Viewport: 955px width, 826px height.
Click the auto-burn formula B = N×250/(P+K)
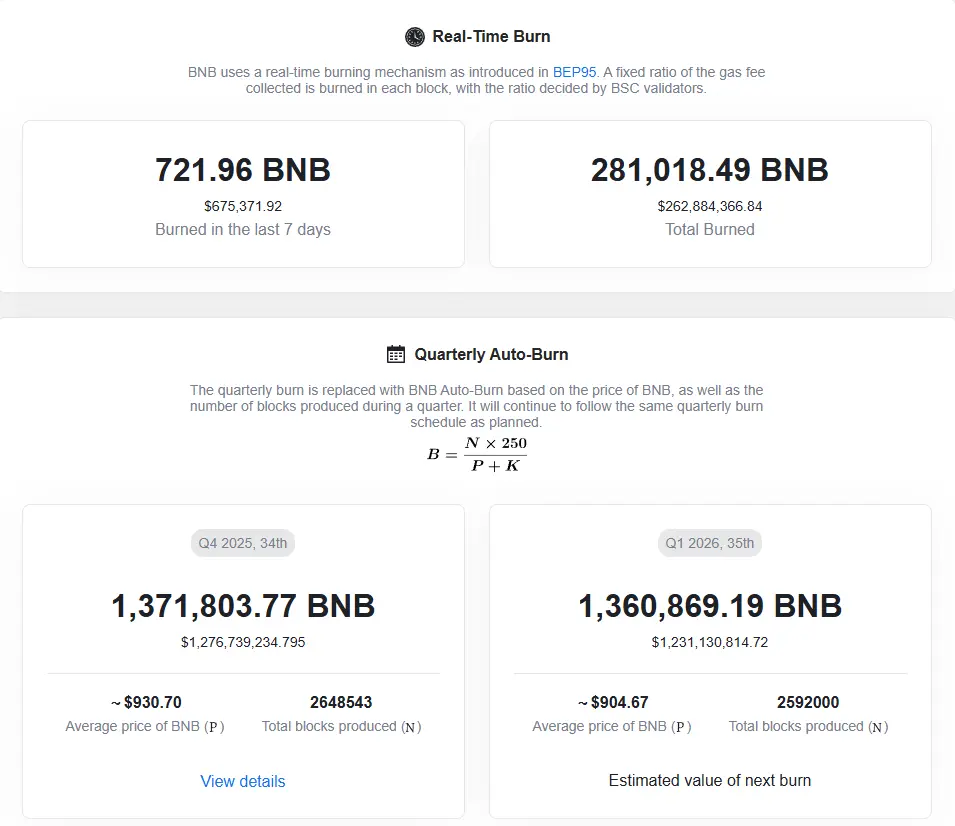[478, 454]
